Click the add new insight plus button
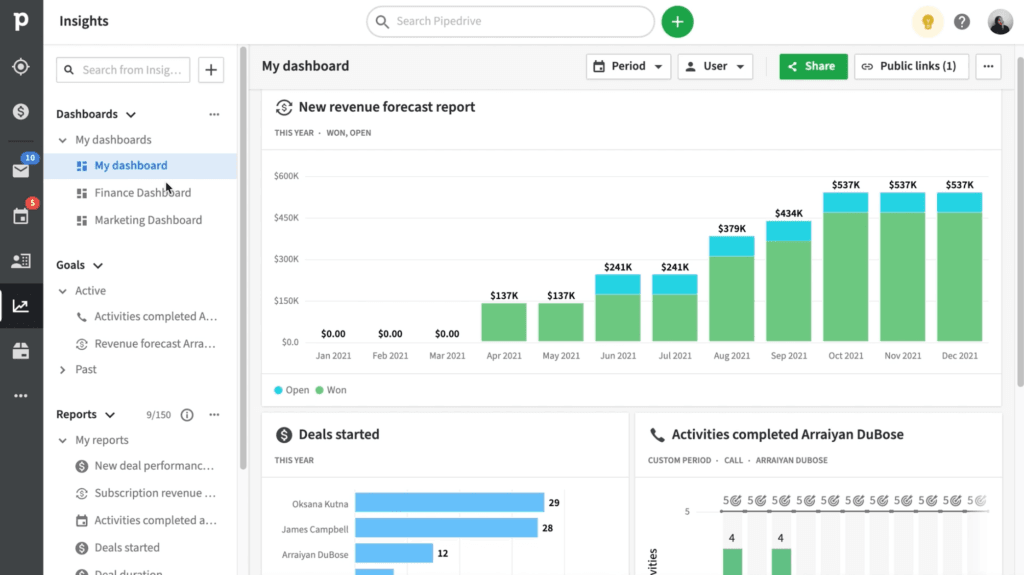Screen dimensions: 1024x575 pos(211,70)
